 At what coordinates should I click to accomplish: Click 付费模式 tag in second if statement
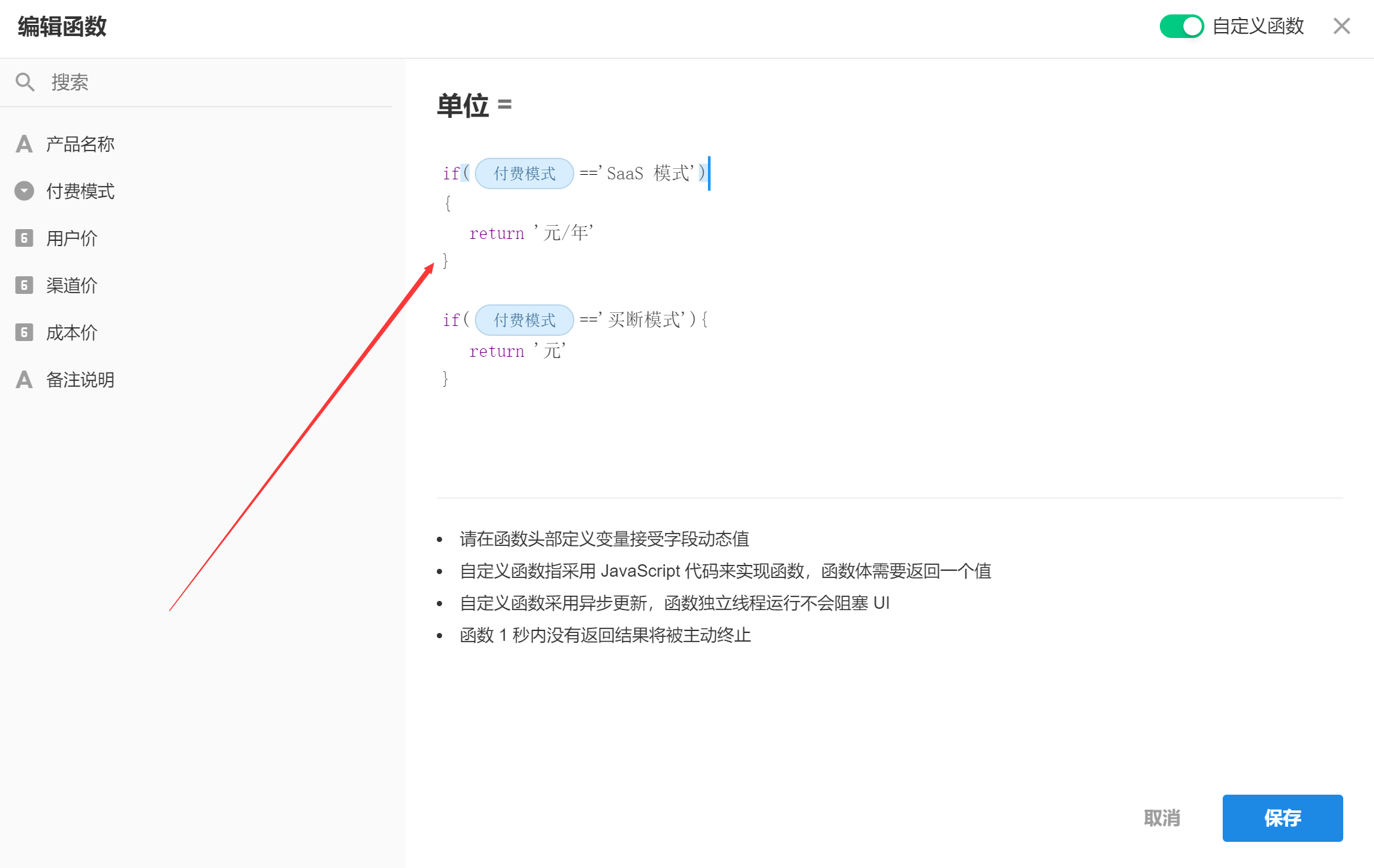[x=524, y=320]
